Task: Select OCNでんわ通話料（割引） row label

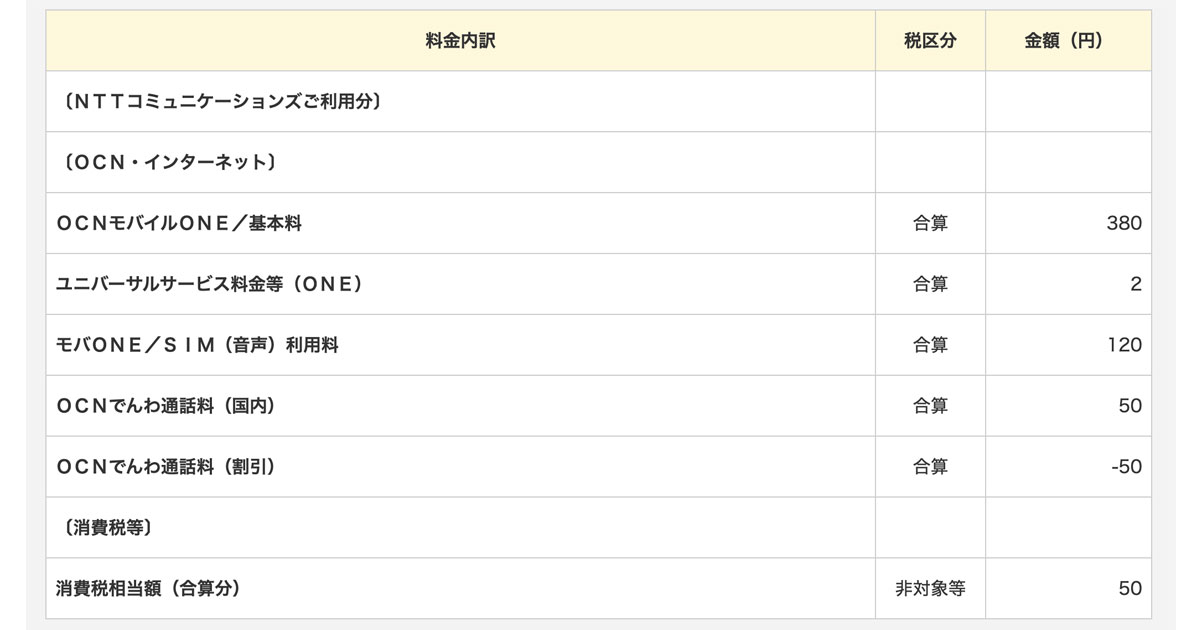Action: click(x=165, y=467)
